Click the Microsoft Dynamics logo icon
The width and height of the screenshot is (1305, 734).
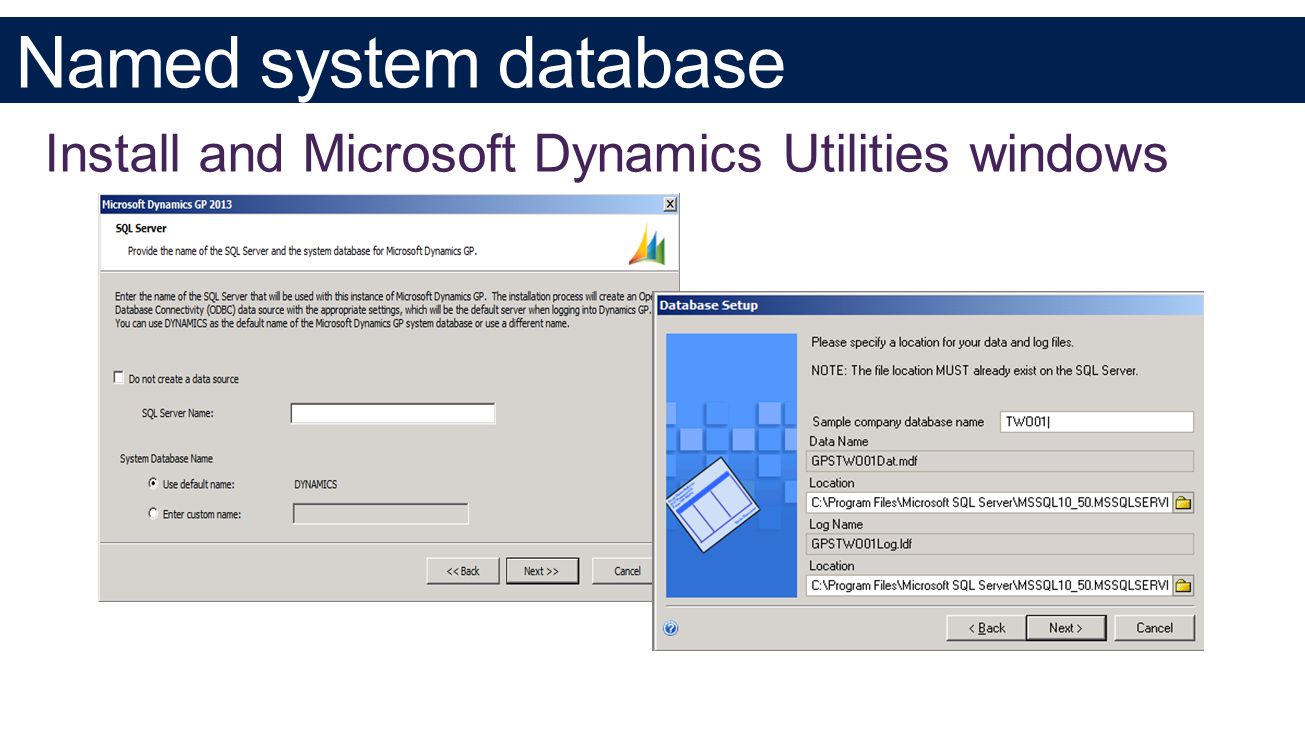coord(646,244)
